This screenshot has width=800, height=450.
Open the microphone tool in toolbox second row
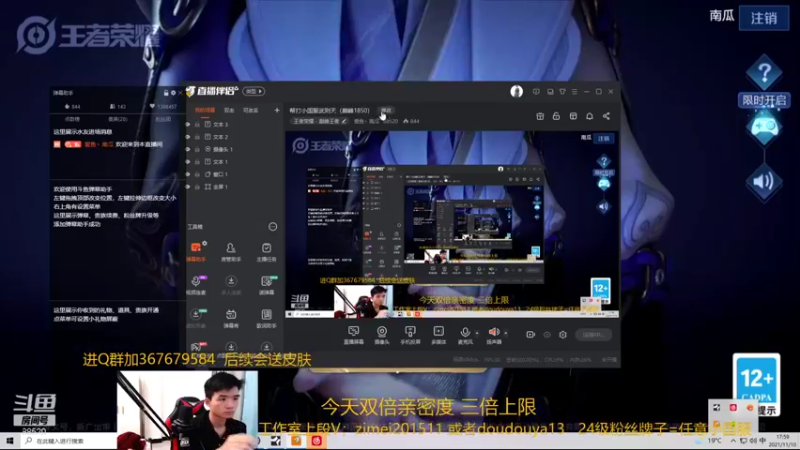[x=196, y=285]
